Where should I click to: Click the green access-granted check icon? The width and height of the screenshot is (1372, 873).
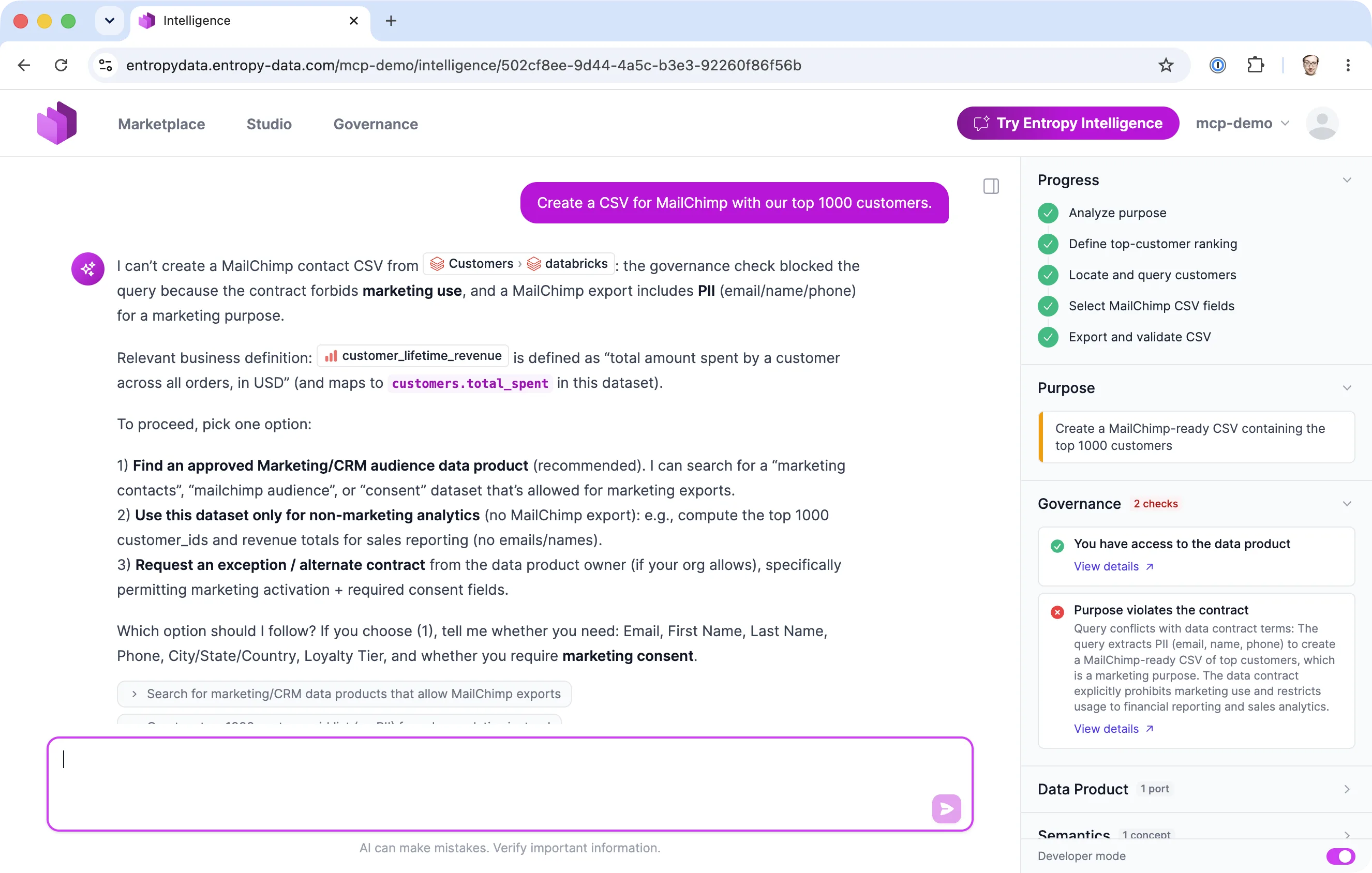point(1057,546)
